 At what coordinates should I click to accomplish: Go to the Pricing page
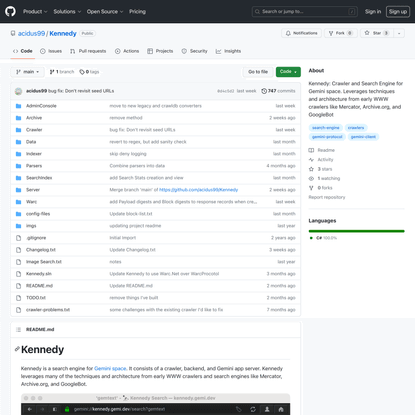(137, 12)
